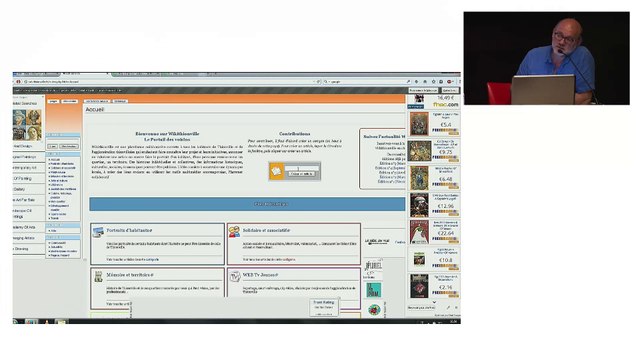Click the round red and green partner logo

pos(374,310)
